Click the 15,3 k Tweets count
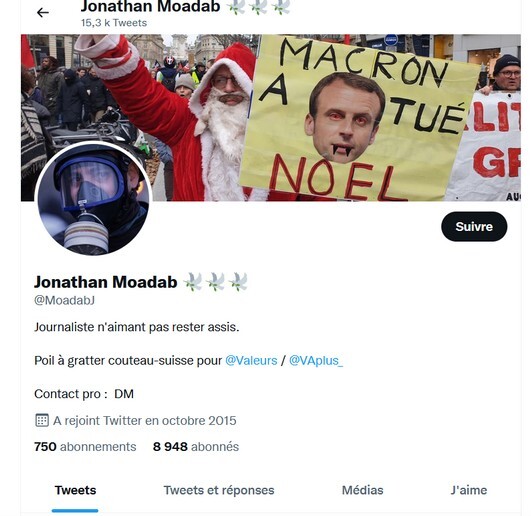This screenshot has height=516, width=531. 114,23
